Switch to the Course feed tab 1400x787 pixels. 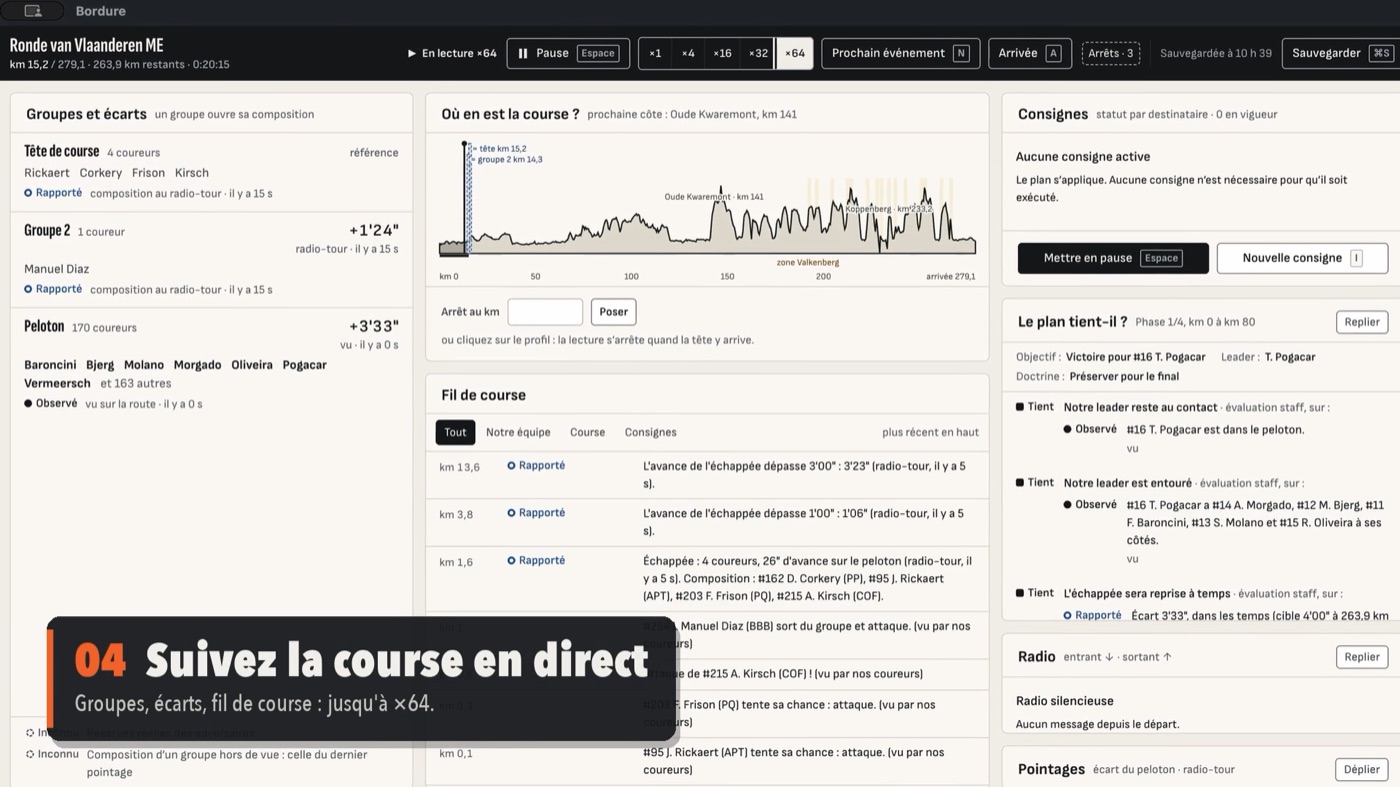coord(587,432)
